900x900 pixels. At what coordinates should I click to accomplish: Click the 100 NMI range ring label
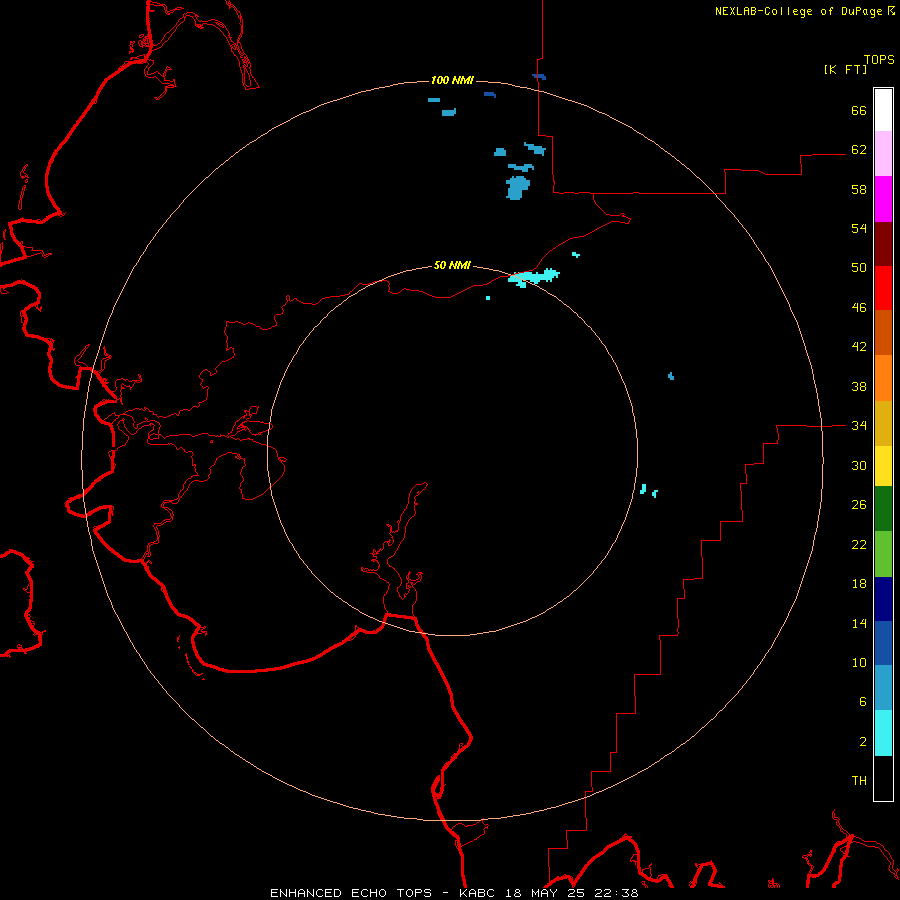452,80
